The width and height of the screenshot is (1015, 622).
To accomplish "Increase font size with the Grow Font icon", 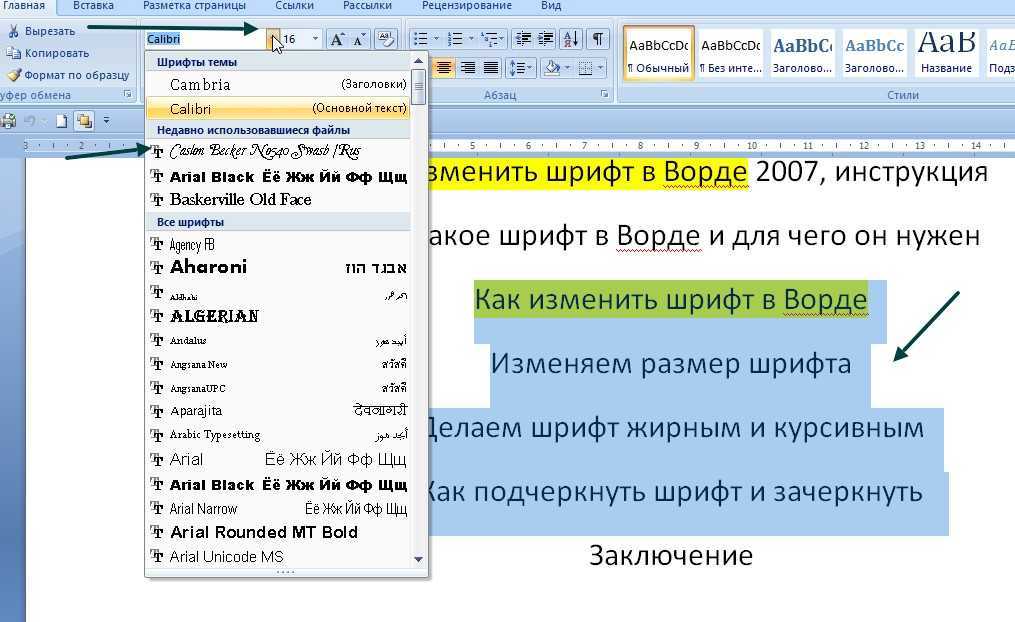I will pyautogui.click(x=337, y=39).
